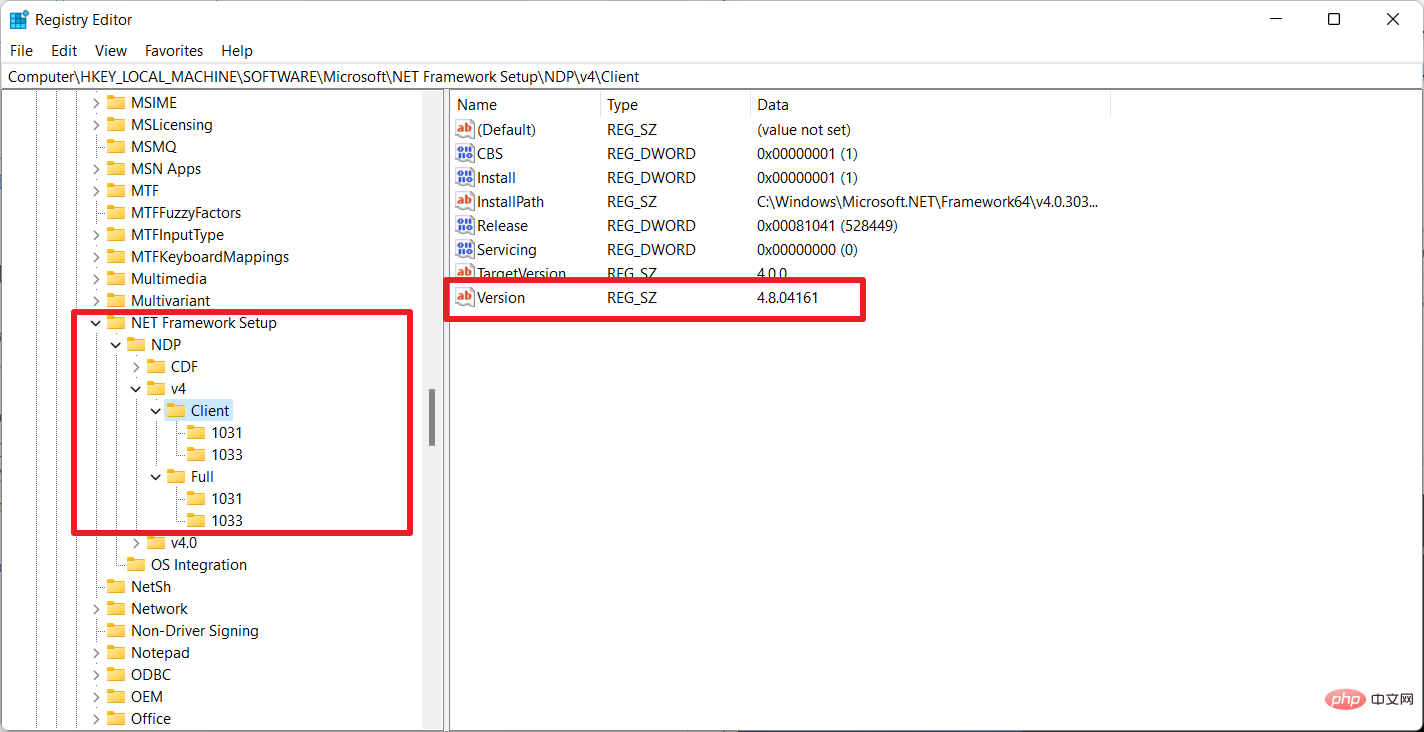Open the Help menu
Screen dimensions: 1424x732
point(237,50)
